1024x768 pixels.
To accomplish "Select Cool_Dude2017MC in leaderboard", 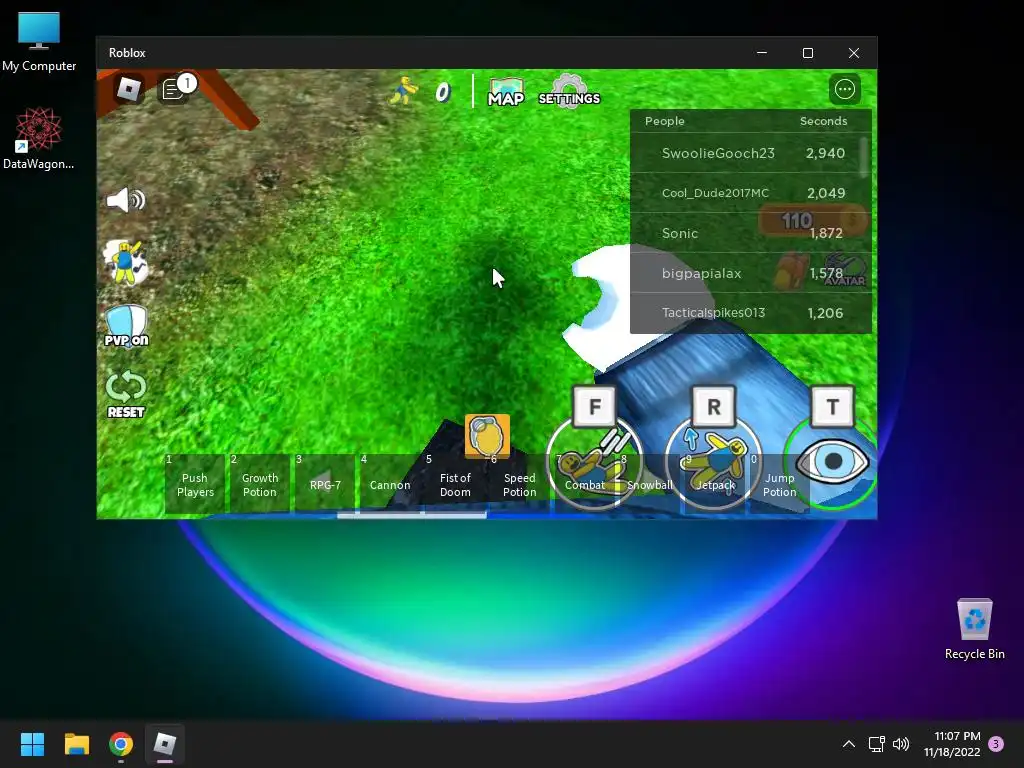I will click(x=750, y=193).
